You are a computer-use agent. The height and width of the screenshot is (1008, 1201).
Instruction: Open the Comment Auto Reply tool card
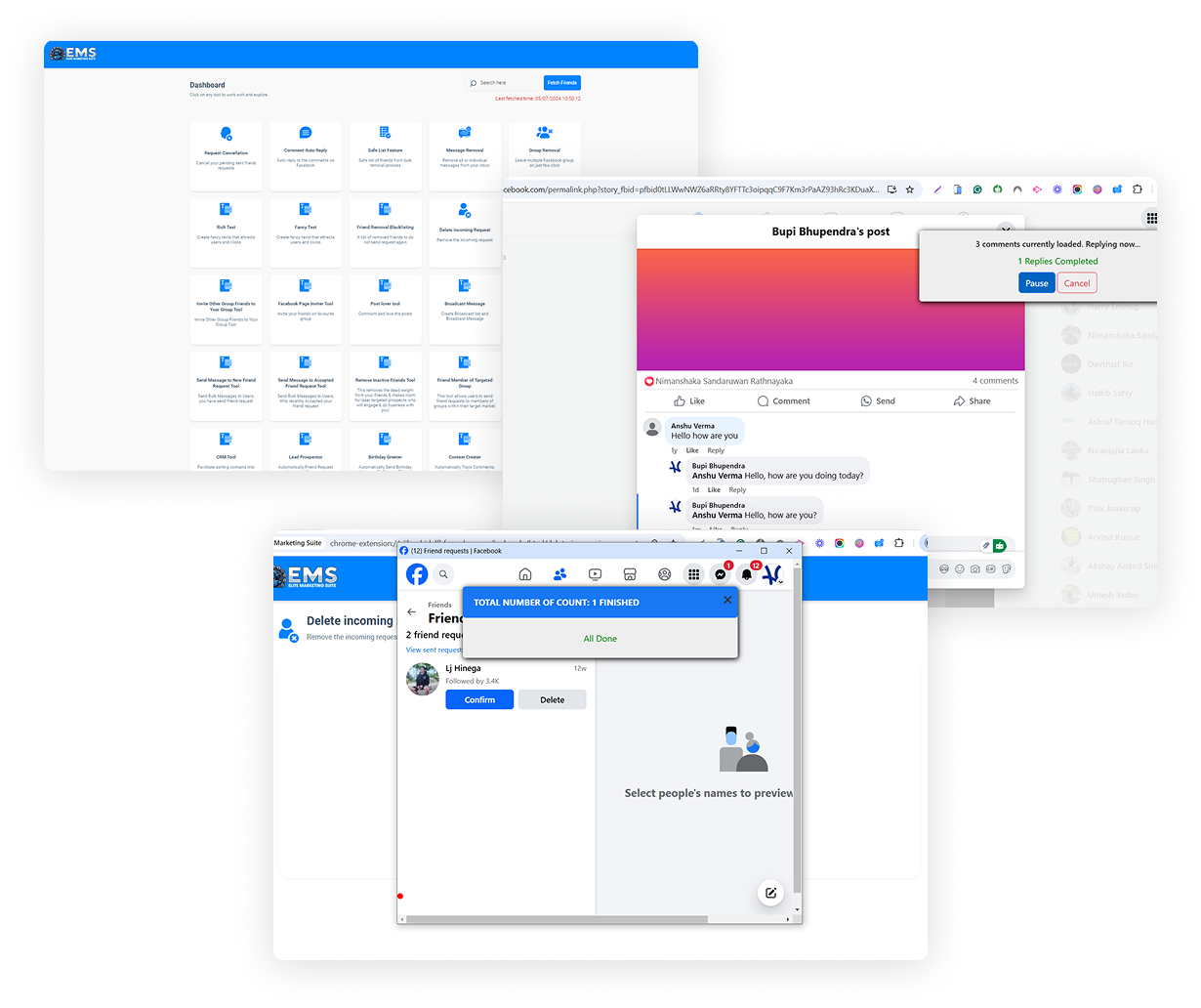coord(306,155)
